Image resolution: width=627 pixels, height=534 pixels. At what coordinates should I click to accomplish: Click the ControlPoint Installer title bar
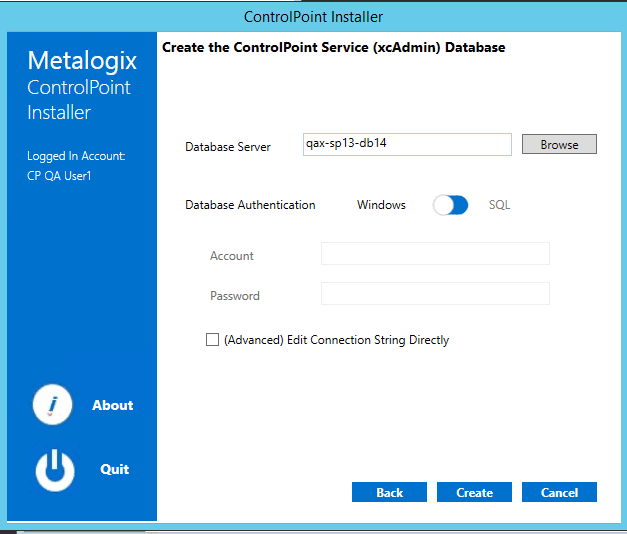[313, 17]
